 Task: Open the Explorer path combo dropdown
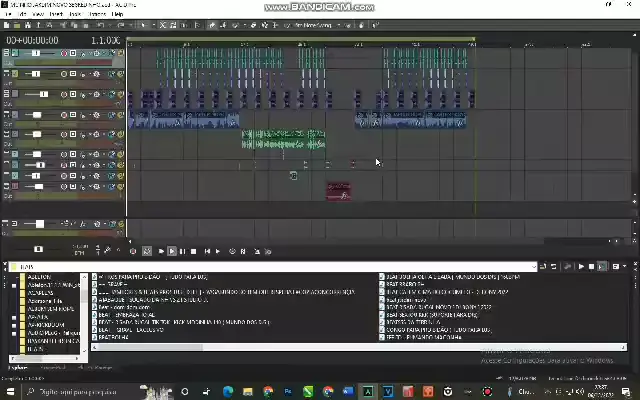click(533, 267)
